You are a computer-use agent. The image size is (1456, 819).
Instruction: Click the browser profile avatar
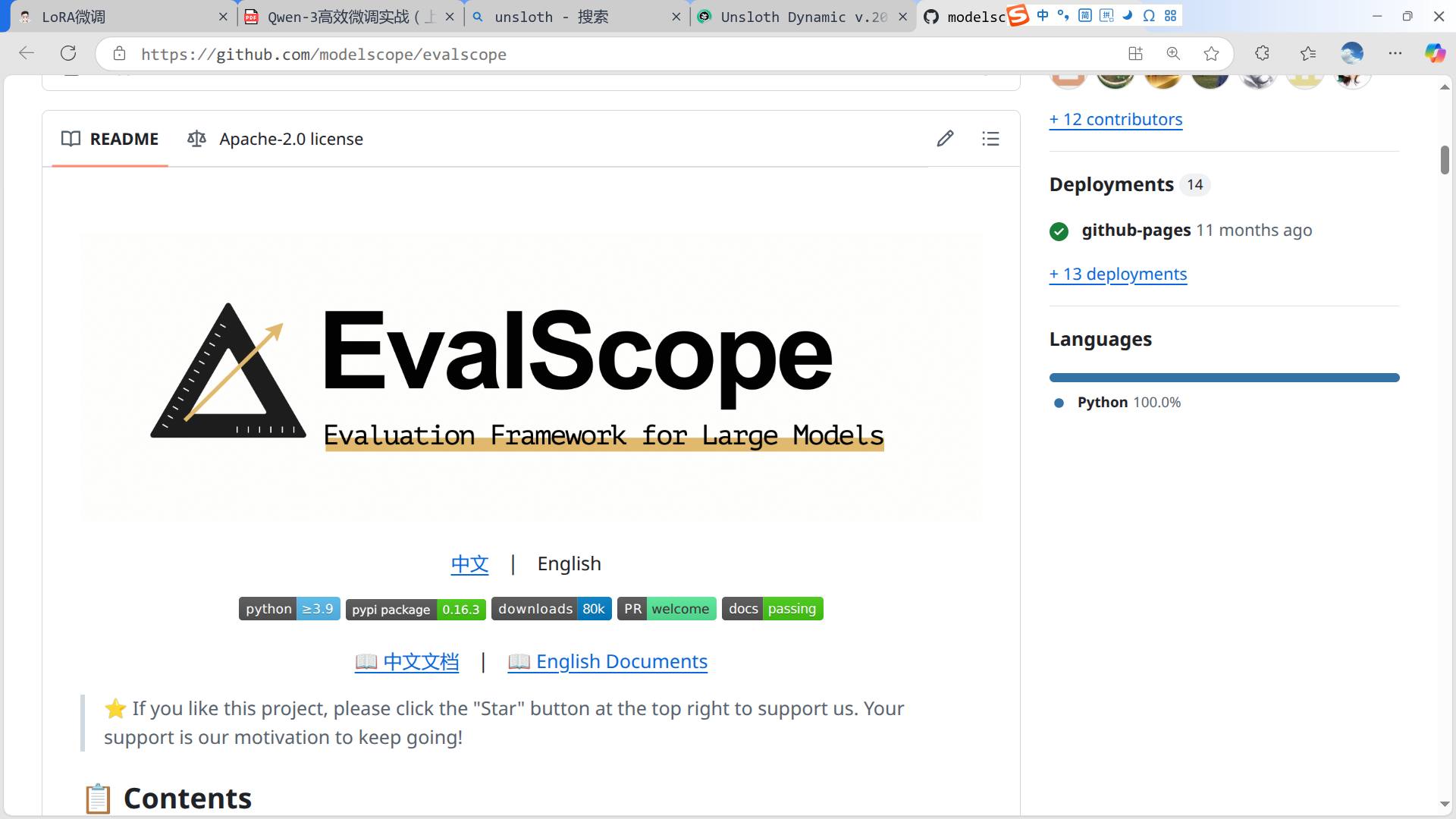click(1352, 53)
